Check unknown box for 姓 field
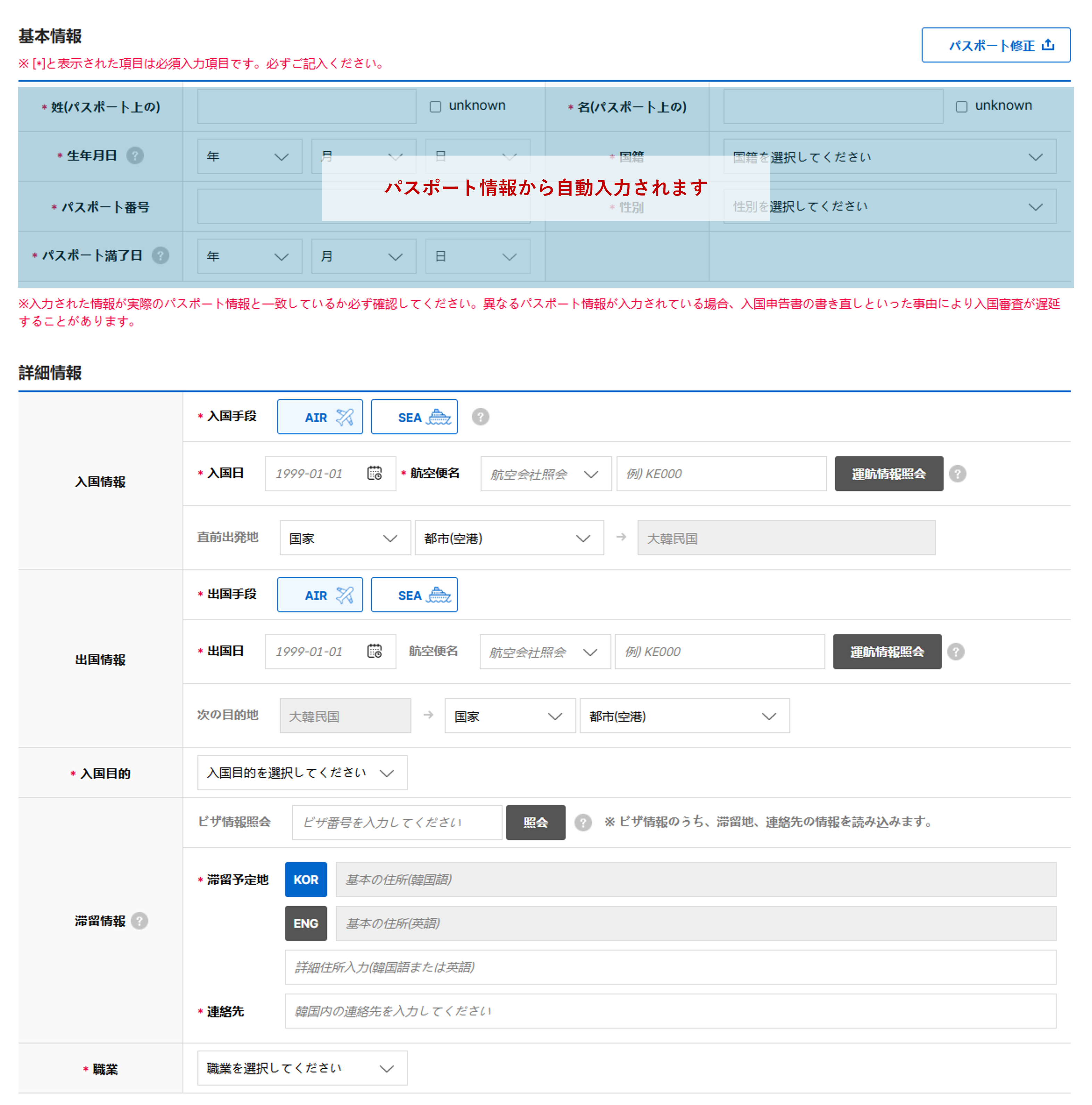The width and height of the screenshot is (1092, 1105). tap(435, 106)
